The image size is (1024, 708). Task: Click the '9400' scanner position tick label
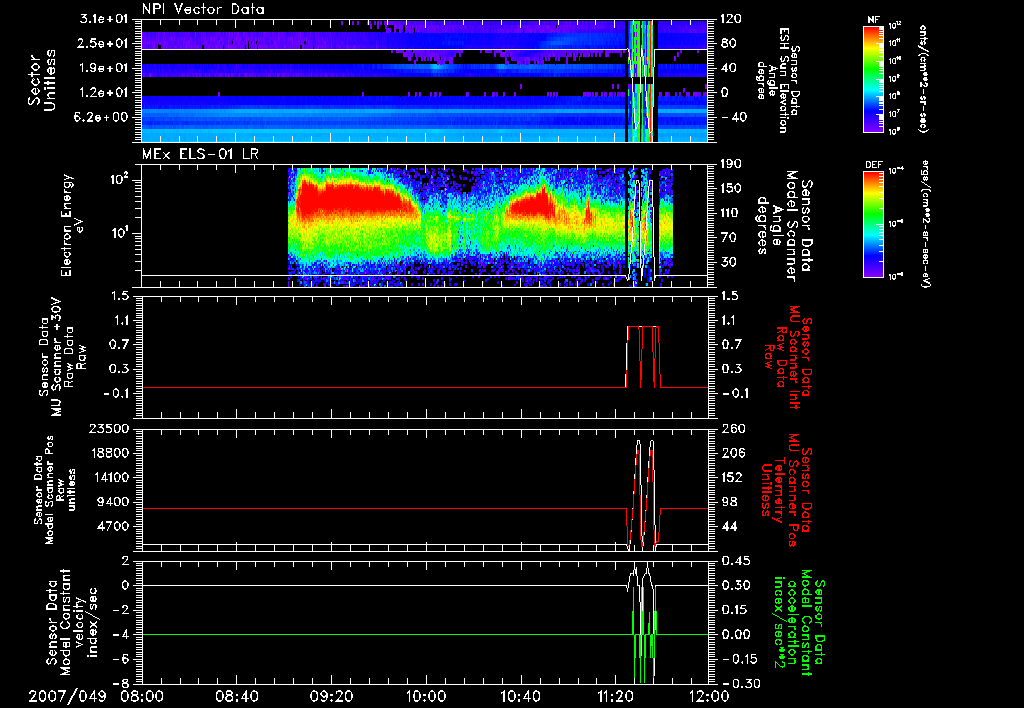(x=114, y=502)
